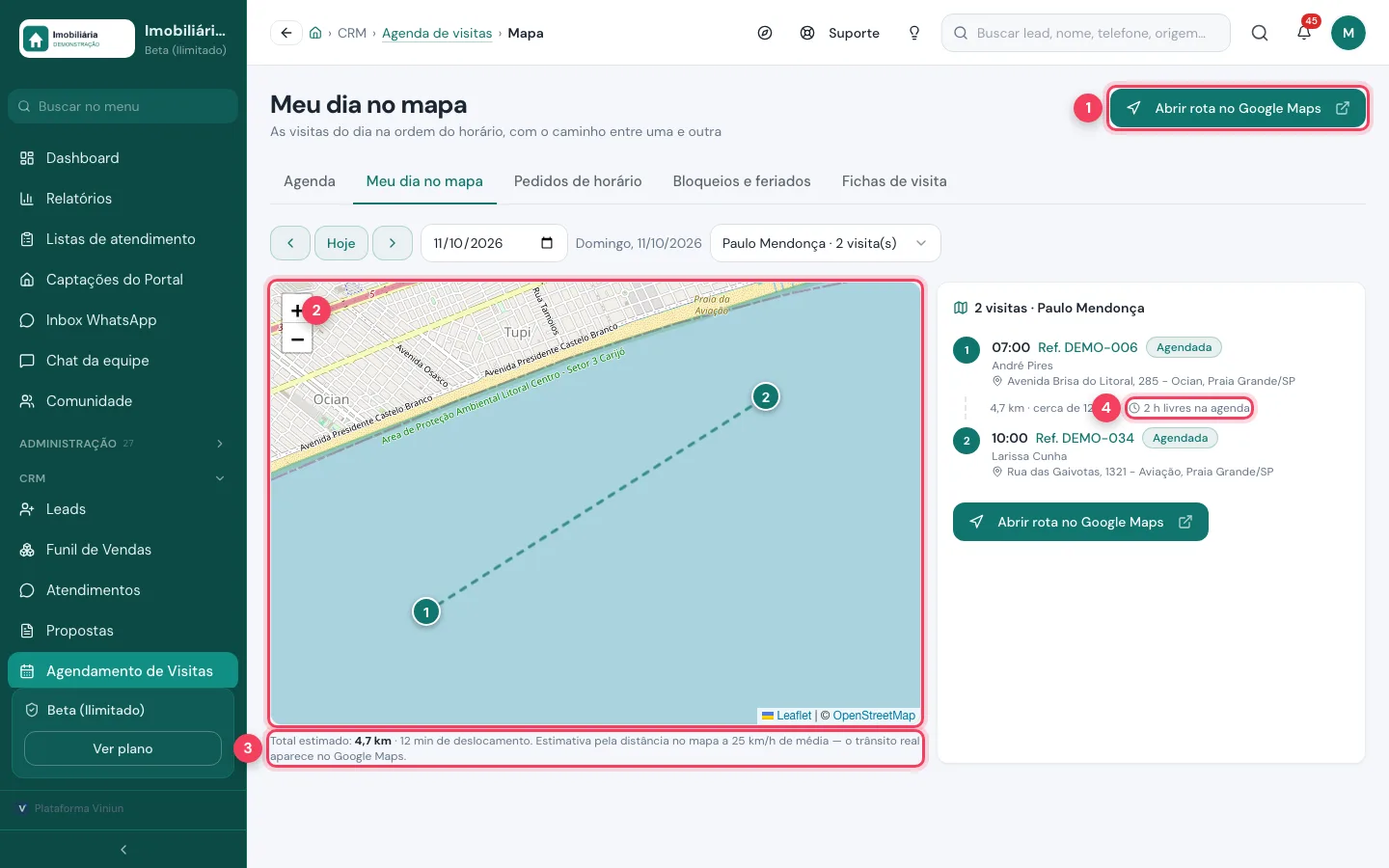Click Abrir rota button in visits panel

[1080, 522]
